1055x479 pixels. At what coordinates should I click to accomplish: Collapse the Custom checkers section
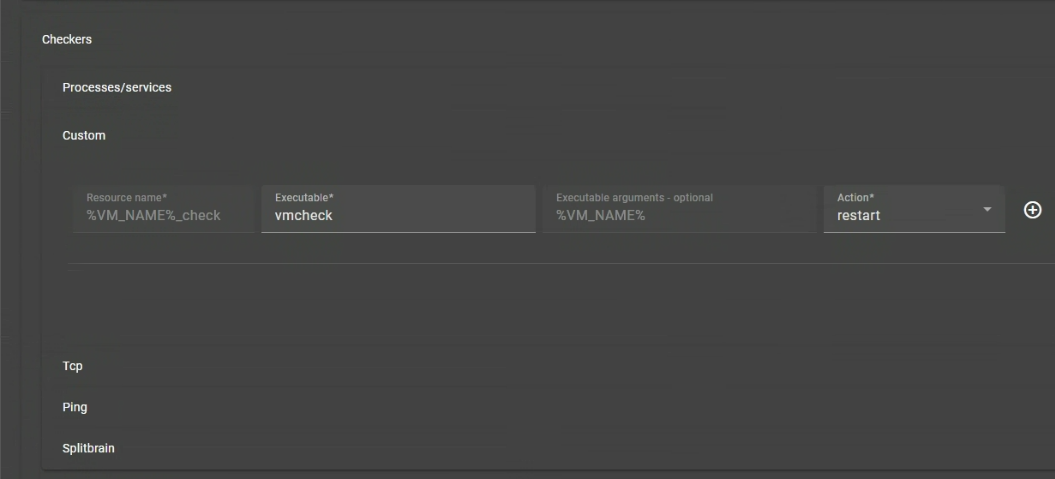coord(84,135)
